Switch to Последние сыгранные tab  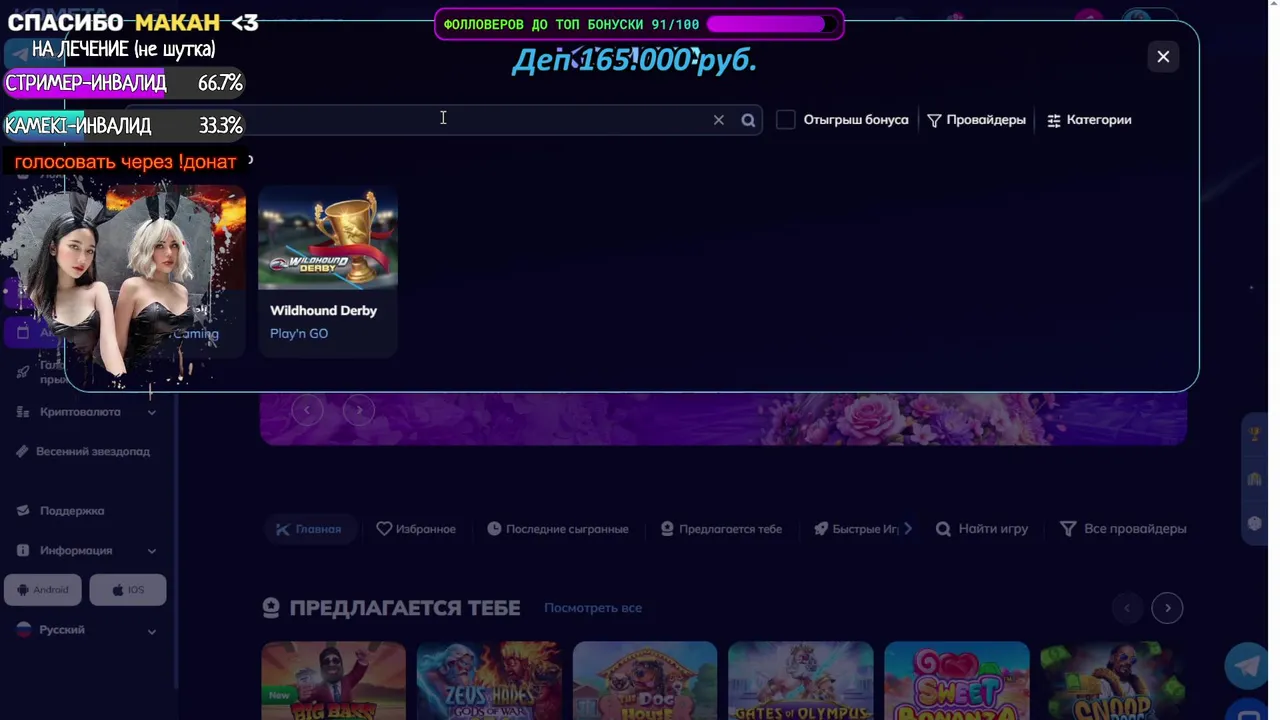pos(558,529)
